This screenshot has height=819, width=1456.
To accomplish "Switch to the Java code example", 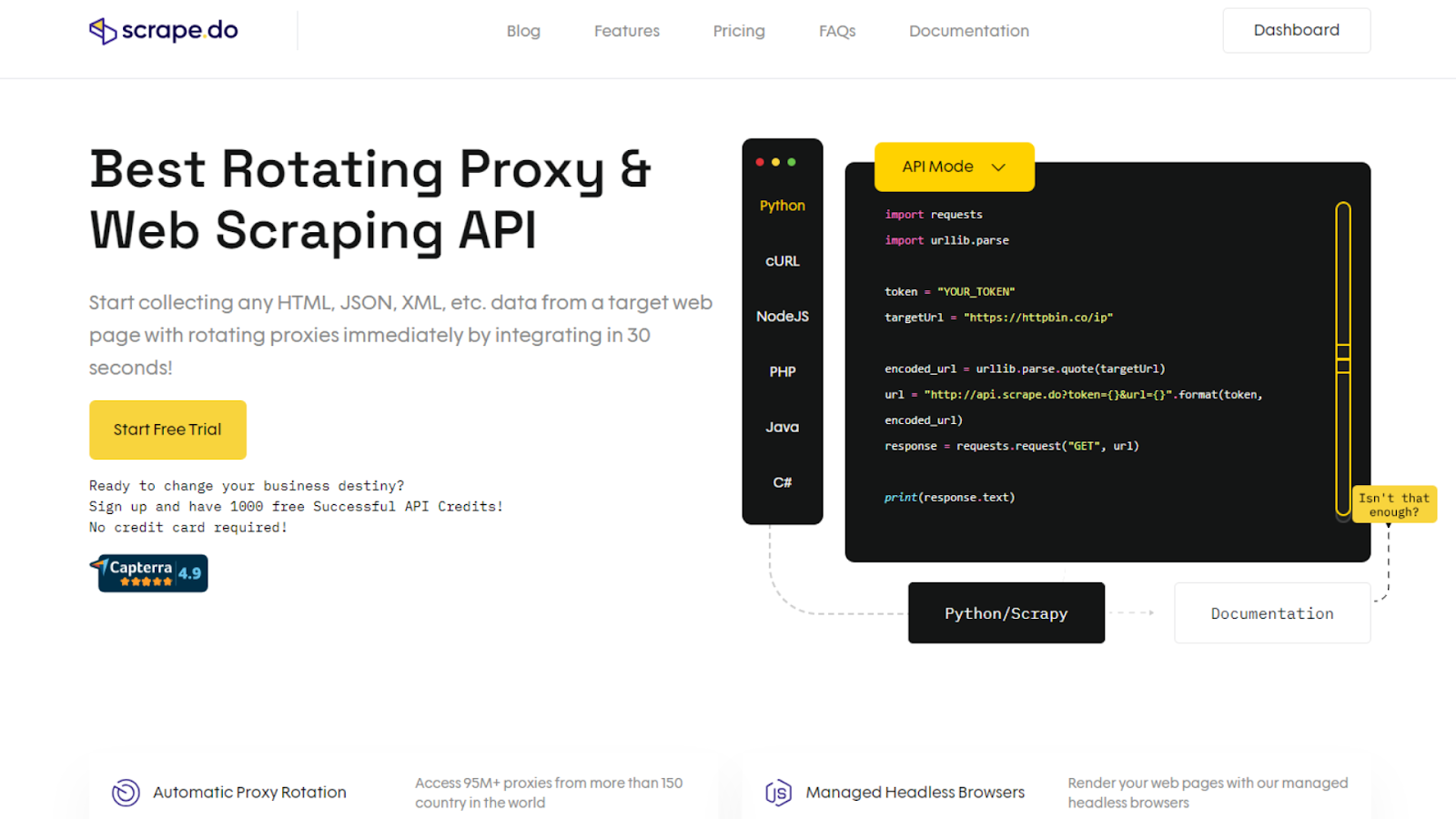I will pyautogui.click(x=782, y=427).
